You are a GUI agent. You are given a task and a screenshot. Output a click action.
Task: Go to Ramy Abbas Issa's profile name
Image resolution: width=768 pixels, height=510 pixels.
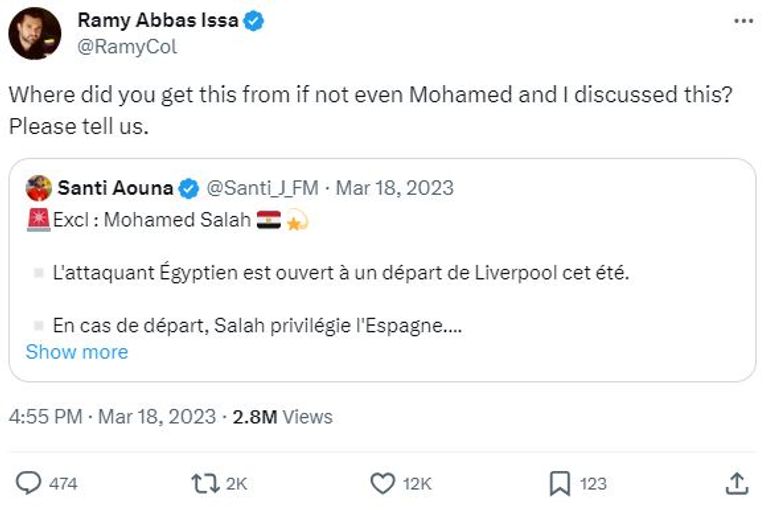click(157, 21)
